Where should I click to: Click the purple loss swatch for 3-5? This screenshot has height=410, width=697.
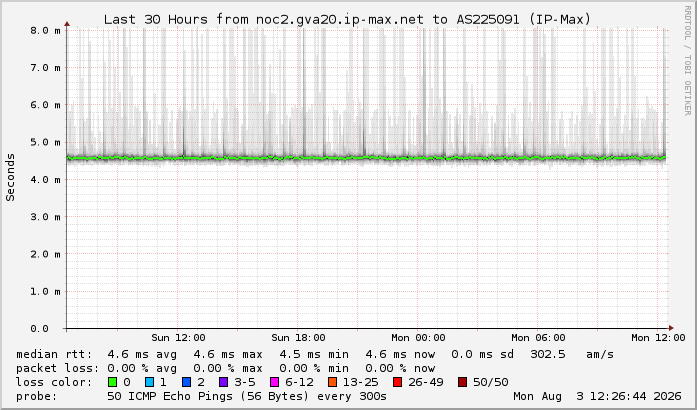[x=224, y=382]
